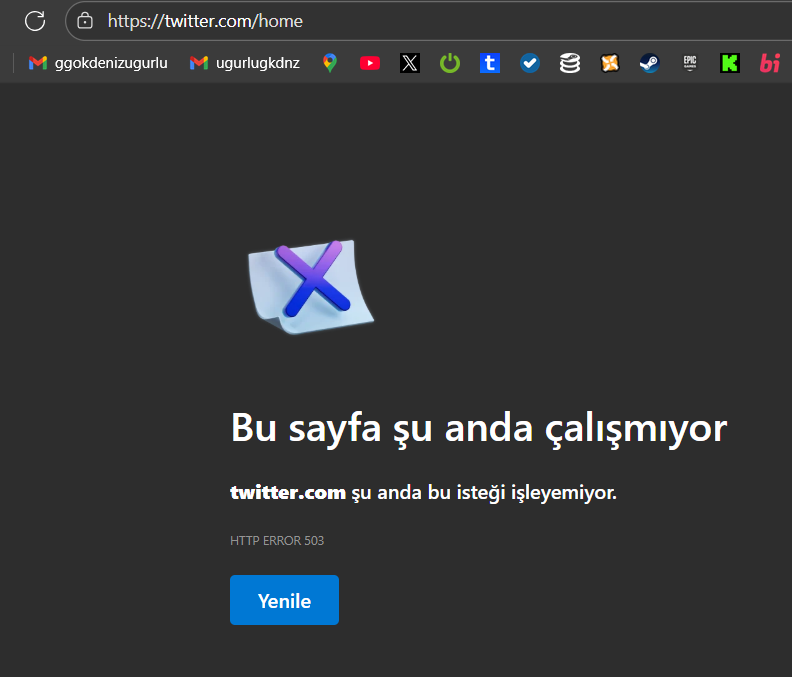Open the green power symbol bookmark
Screen dimensions: 792x677
(450, 63)
